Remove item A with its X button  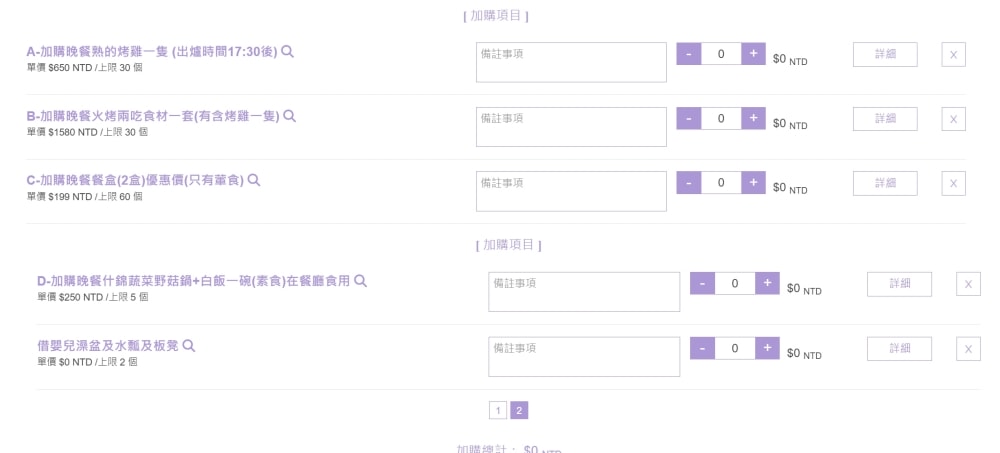click(x=953, y=55)
